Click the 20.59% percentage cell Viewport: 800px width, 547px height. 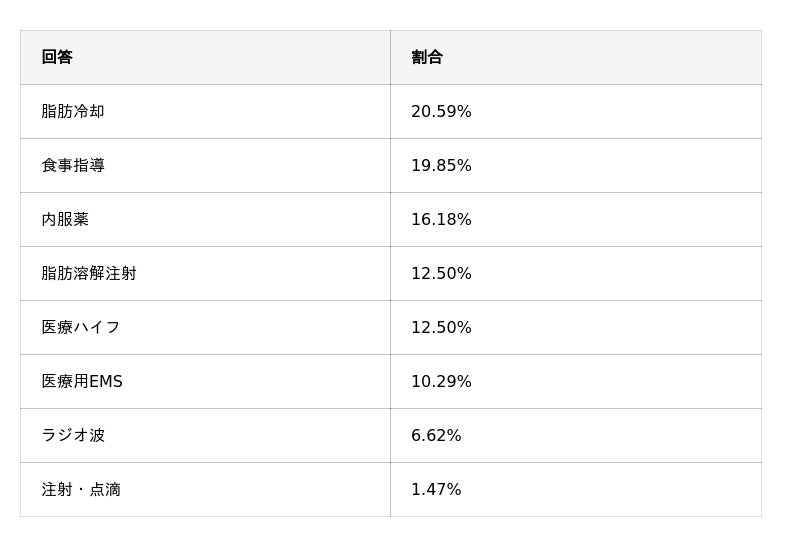[441, 111]
